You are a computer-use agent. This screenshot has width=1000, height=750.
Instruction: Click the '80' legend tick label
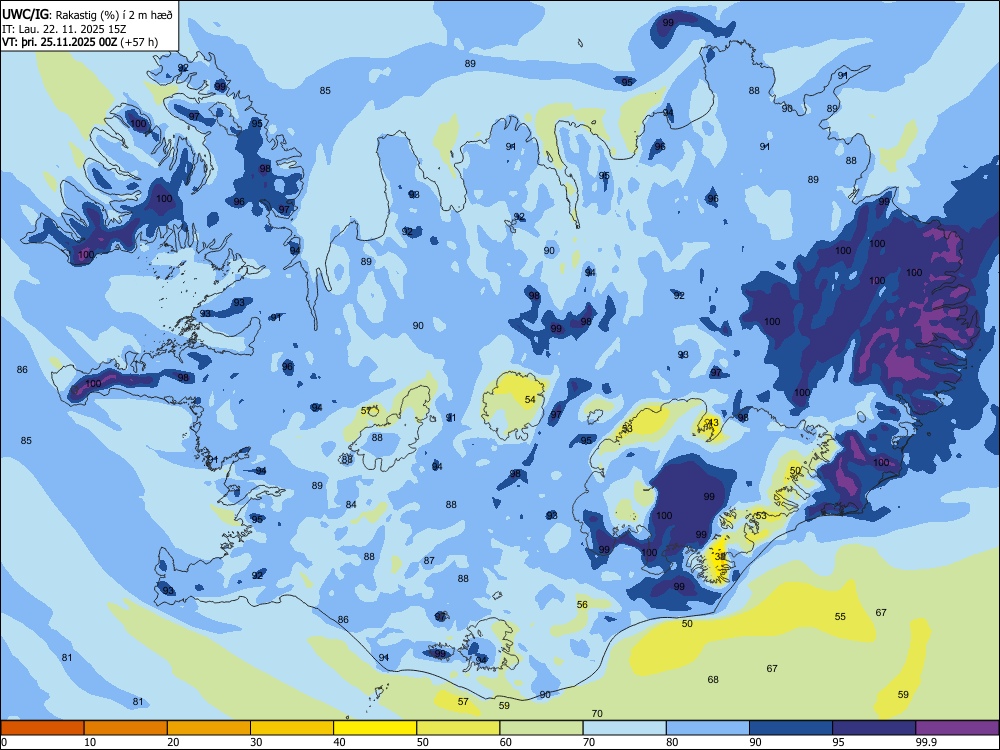click(672, 742)
